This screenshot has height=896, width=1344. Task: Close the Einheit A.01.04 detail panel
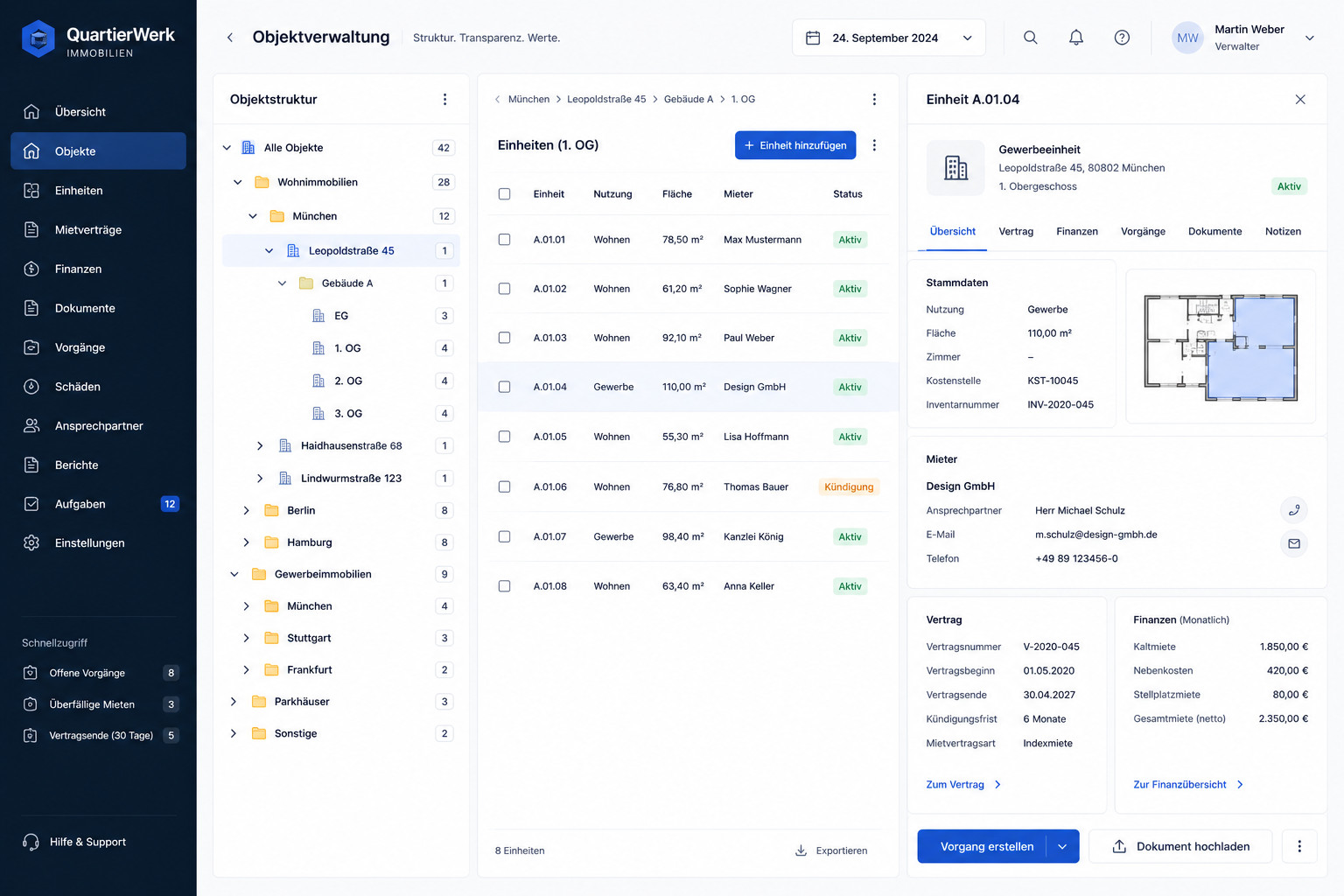[x=1300, y=100]
